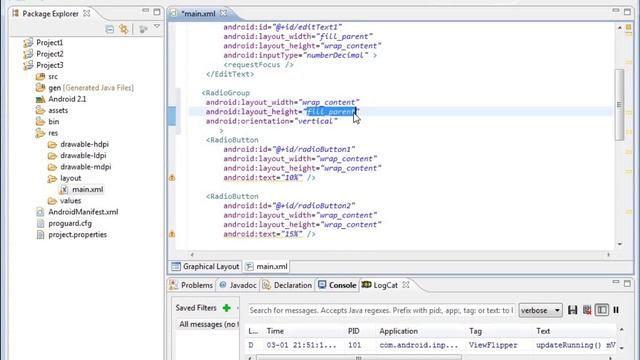Add a new saved LogCat filter
This screenshot has height=360, width=640.
coord(227,308)
